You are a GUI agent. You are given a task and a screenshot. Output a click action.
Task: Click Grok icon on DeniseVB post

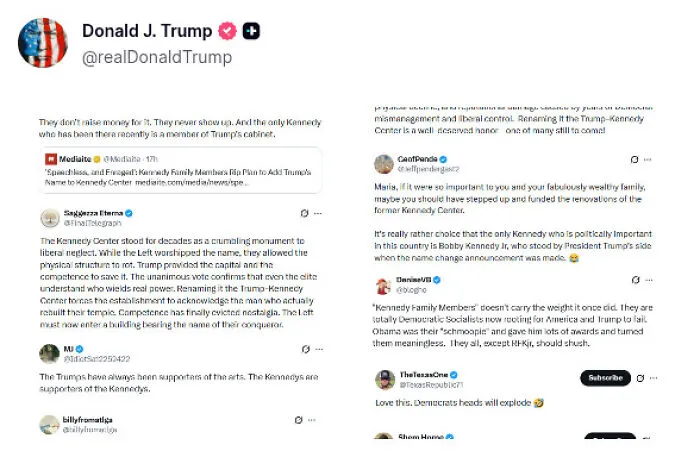pyautogui.click(x=636, y=280)
